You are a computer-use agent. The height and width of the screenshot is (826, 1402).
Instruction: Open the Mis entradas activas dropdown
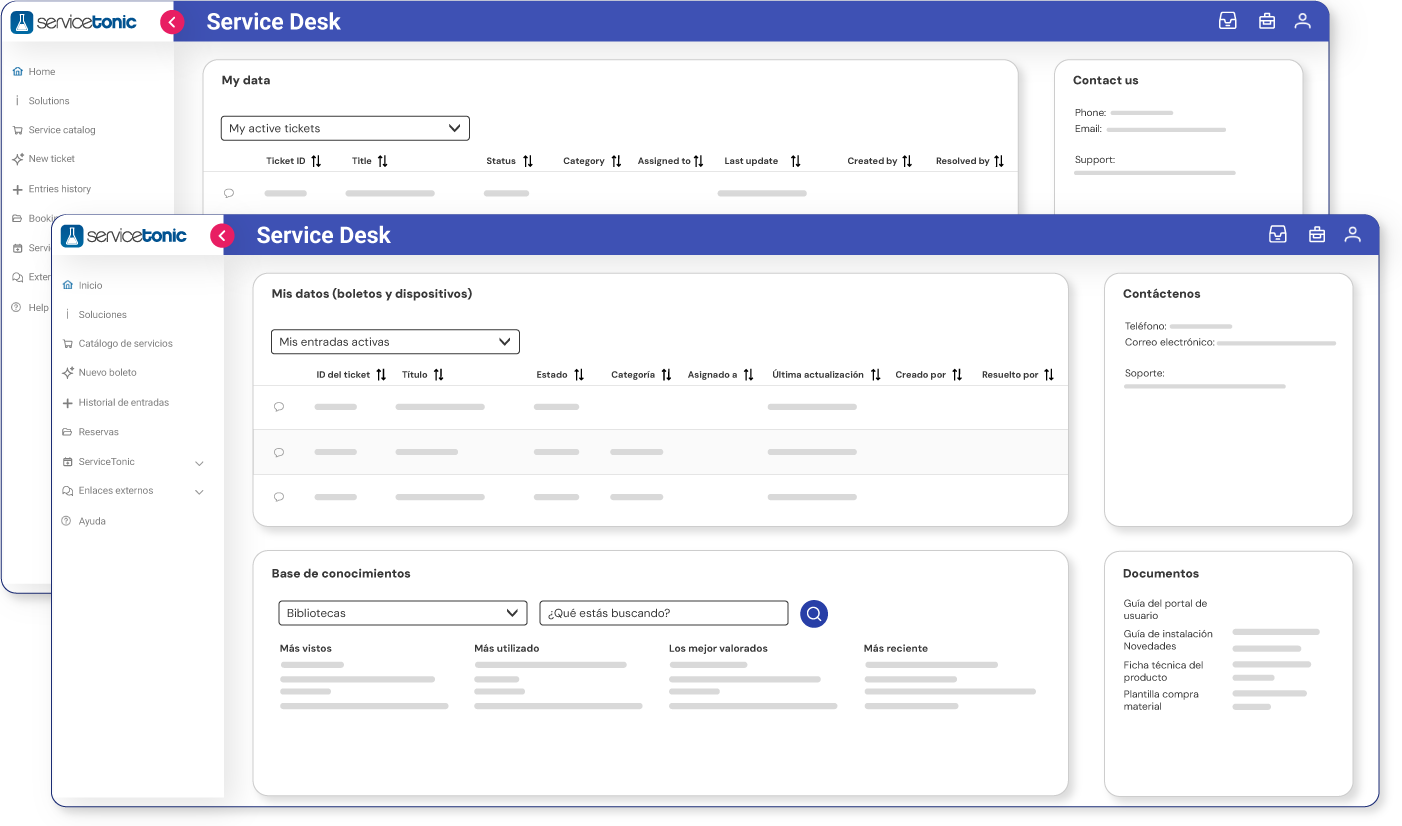(395, 342)
